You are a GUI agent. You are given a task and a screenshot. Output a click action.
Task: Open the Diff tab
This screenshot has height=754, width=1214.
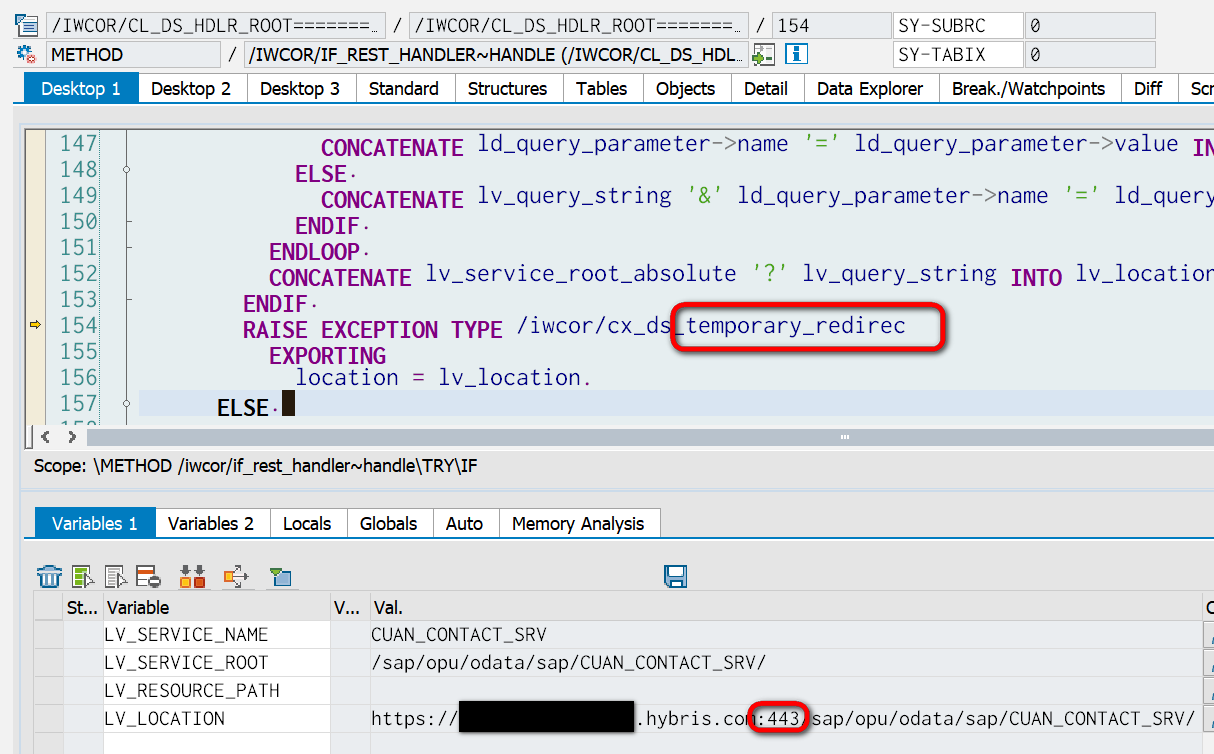tap(1148, 88)
